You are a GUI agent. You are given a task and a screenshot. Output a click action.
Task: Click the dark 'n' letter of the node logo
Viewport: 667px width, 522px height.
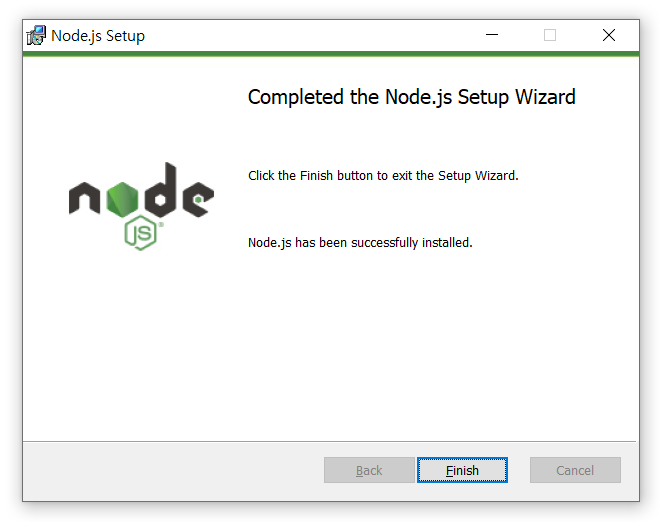click(x=84, y=198)
